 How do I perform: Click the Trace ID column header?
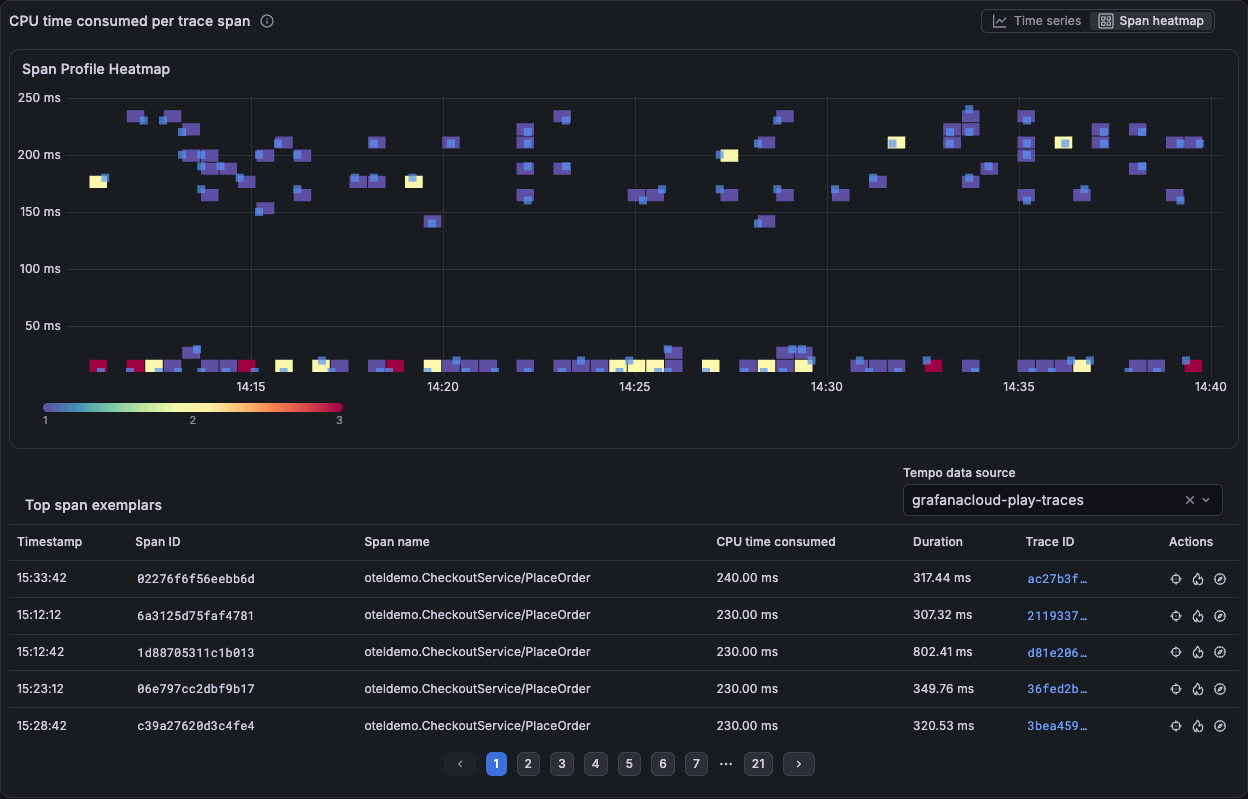coord(1050,542)
